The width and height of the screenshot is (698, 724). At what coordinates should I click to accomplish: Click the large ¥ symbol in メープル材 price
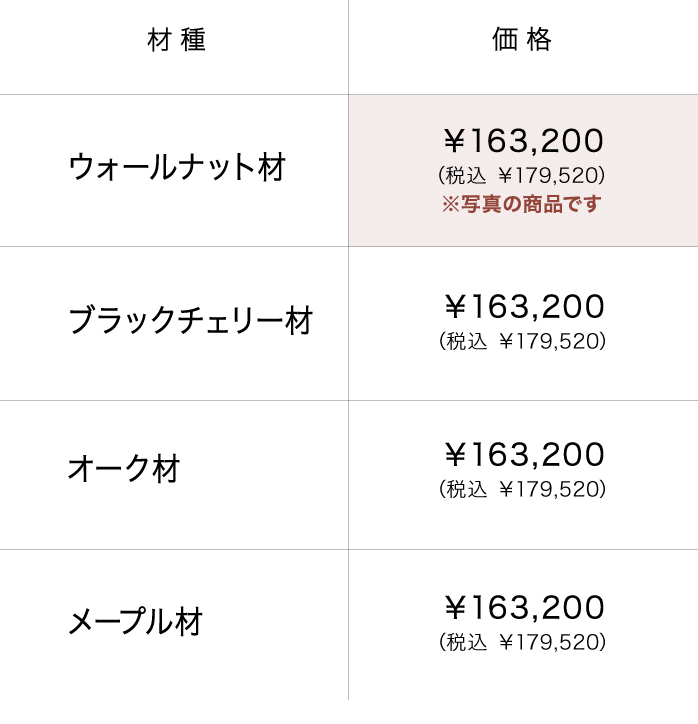pyautogui.click(x=455, y=608)
